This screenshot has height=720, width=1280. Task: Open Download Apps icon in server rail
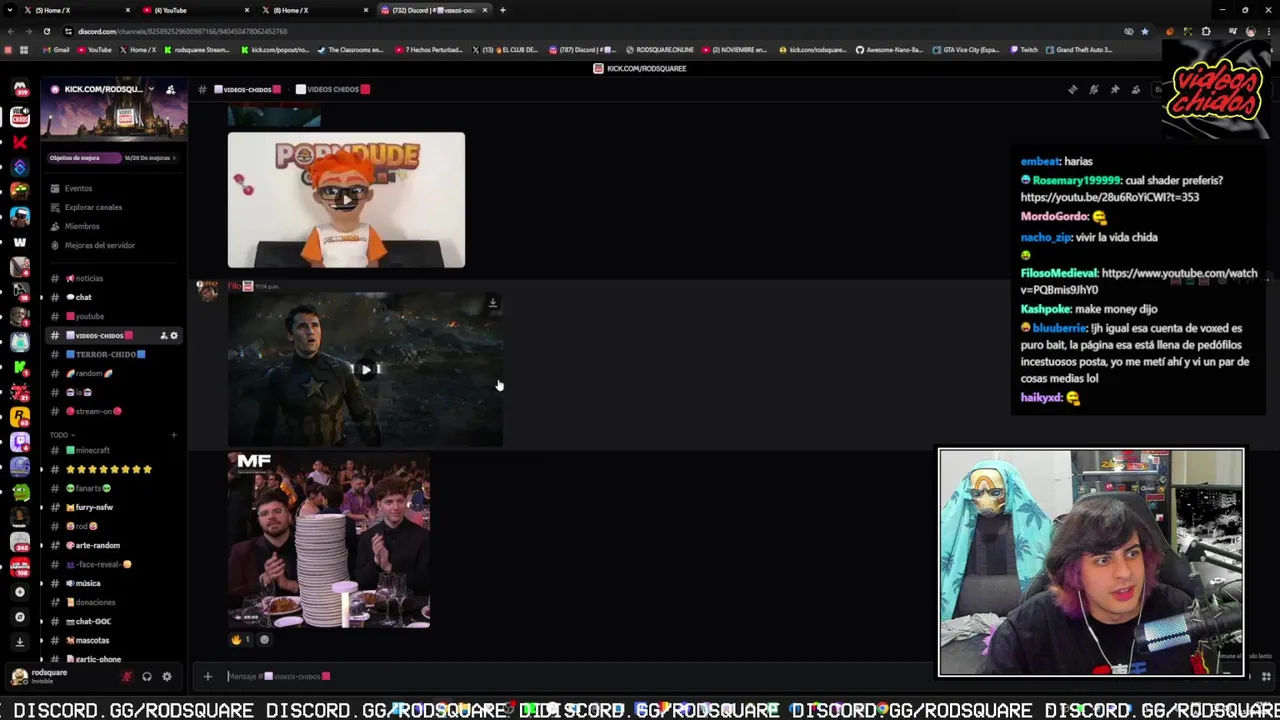(19, 642)
